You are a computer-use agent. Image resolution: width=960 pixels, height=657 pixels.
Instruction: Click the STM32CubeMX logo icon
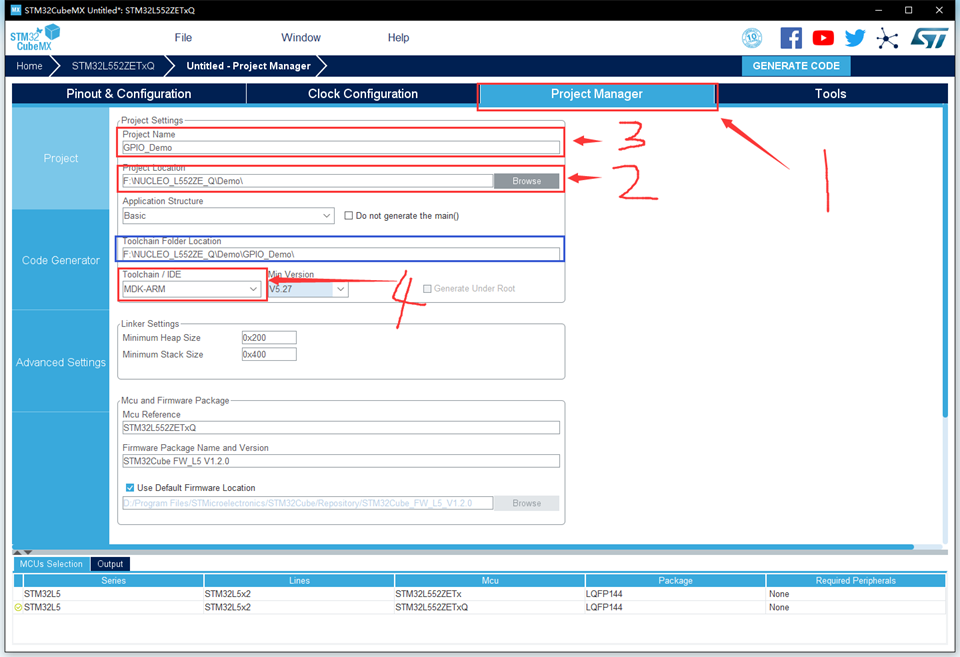[35, 38]
